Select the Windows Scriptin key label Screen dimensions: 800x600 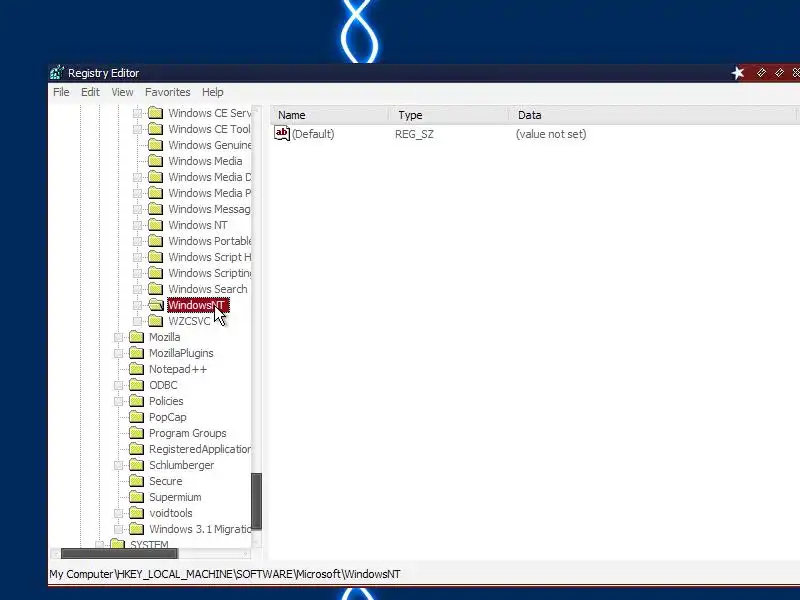[x=210, y=273]
